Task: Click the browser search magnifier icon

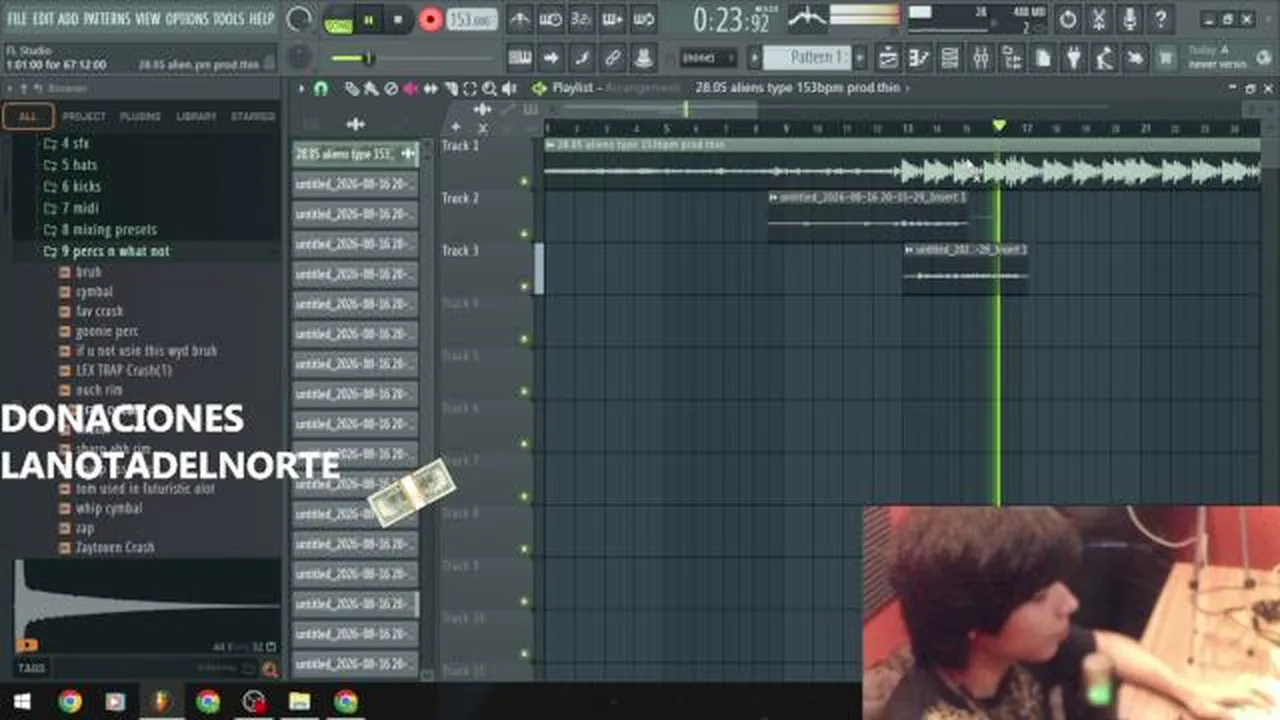Action: 269,669
